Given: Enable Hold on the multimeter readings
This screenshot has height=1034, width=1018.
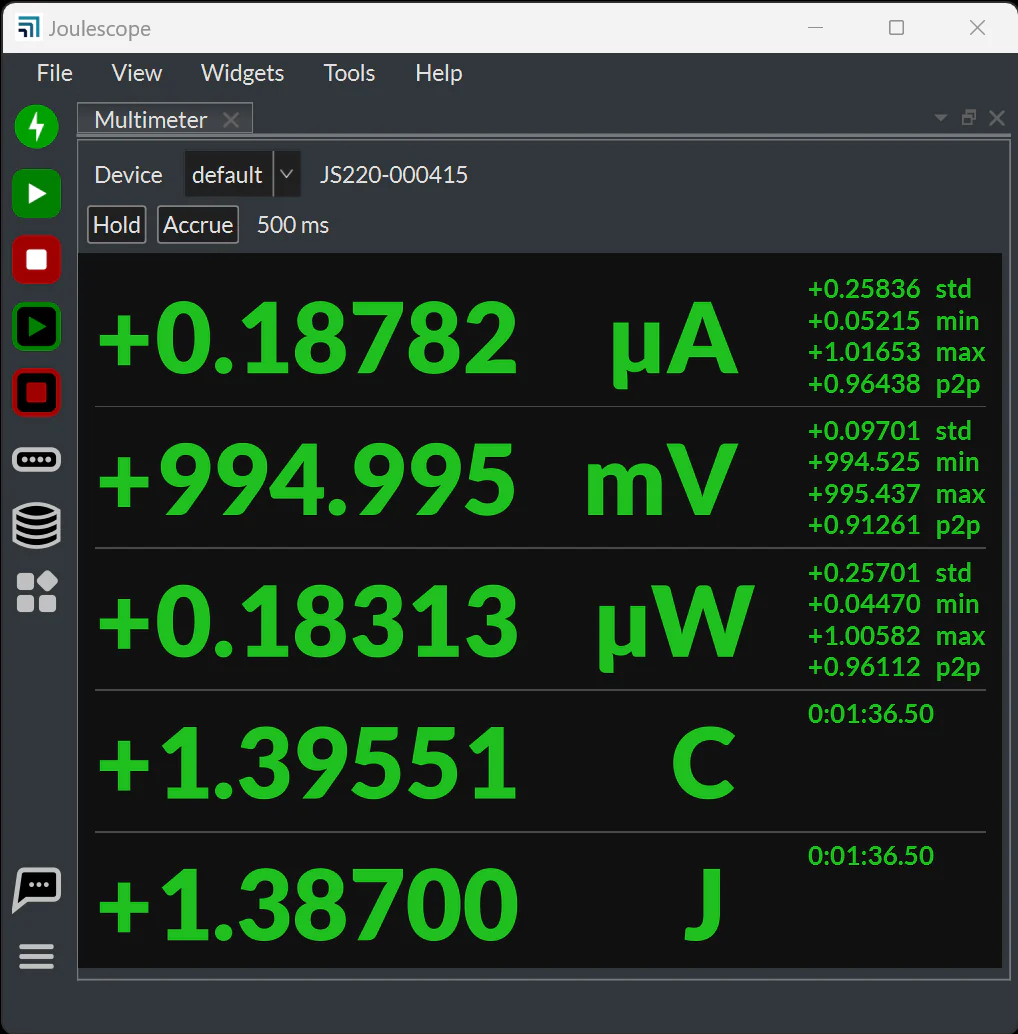Looking at the screenshot, I should (x=116, y=224).
